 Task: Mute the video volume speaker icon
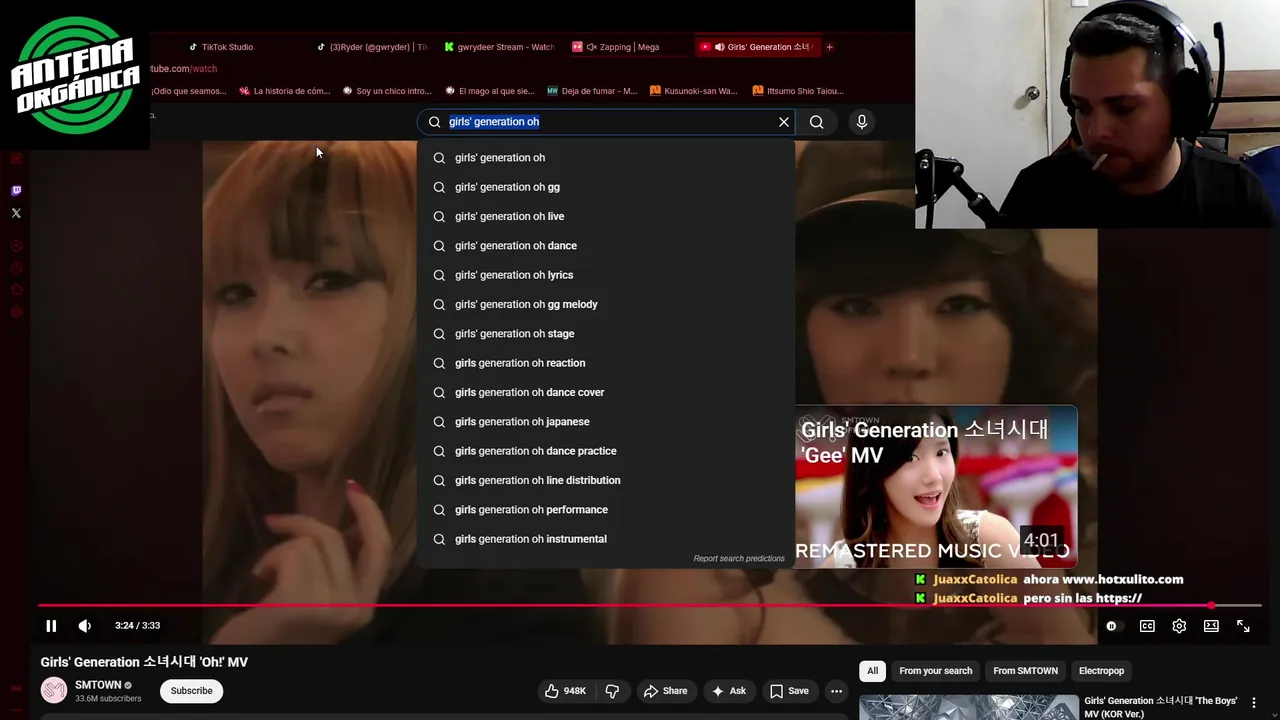85,626
